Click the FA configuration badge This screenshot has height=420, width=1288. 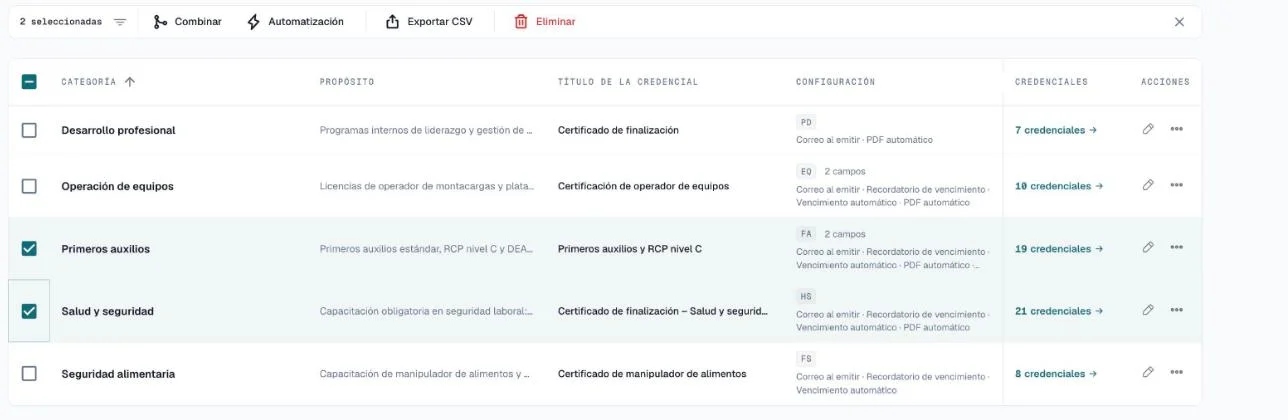806,234
